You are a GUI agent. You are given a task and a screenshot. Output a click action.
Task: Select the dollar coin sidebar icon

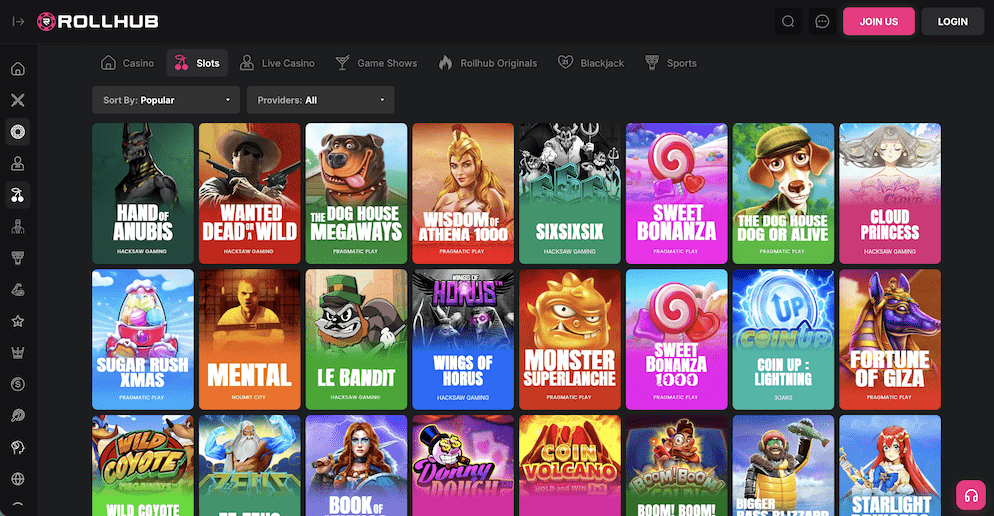pos(18,384)
